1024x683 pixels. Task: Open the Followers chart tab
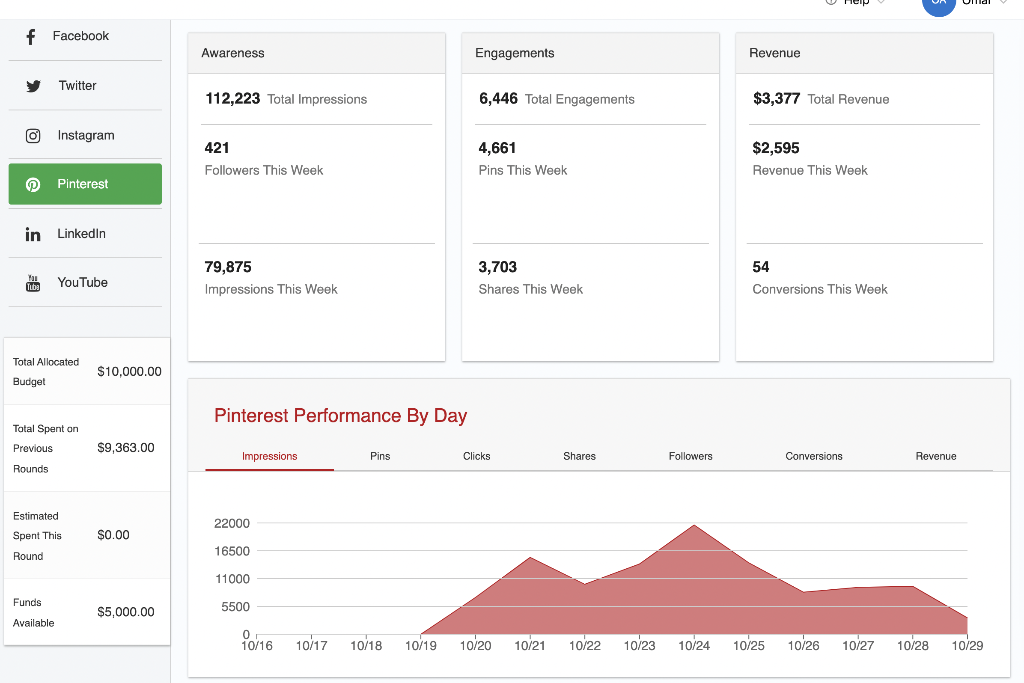[690, 456]
